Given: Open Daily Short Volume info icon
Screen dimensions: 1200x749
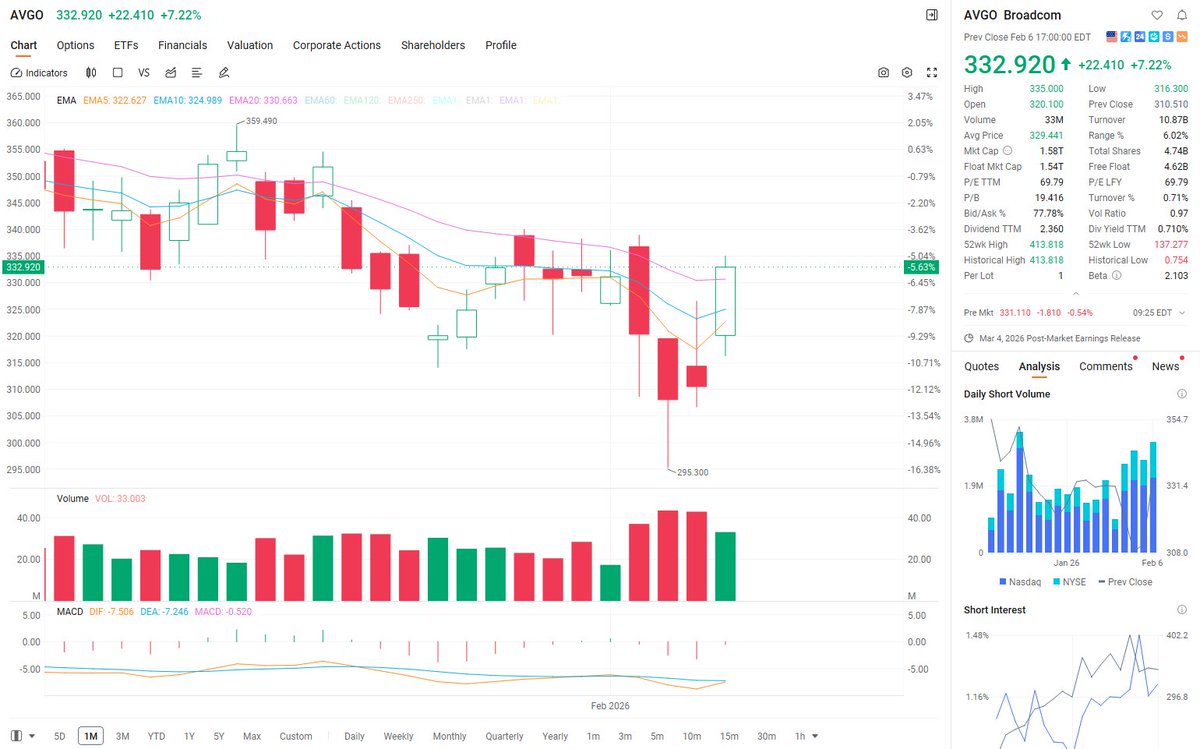Looking at the screenshot, I should (x=1182, y=394).
